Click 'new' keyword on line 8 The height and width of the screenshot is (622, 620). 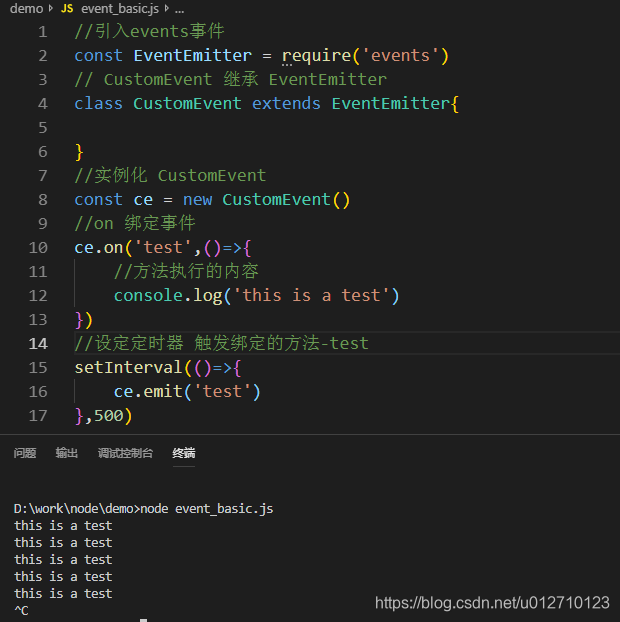pyautogui.click(x=197, y=200)
